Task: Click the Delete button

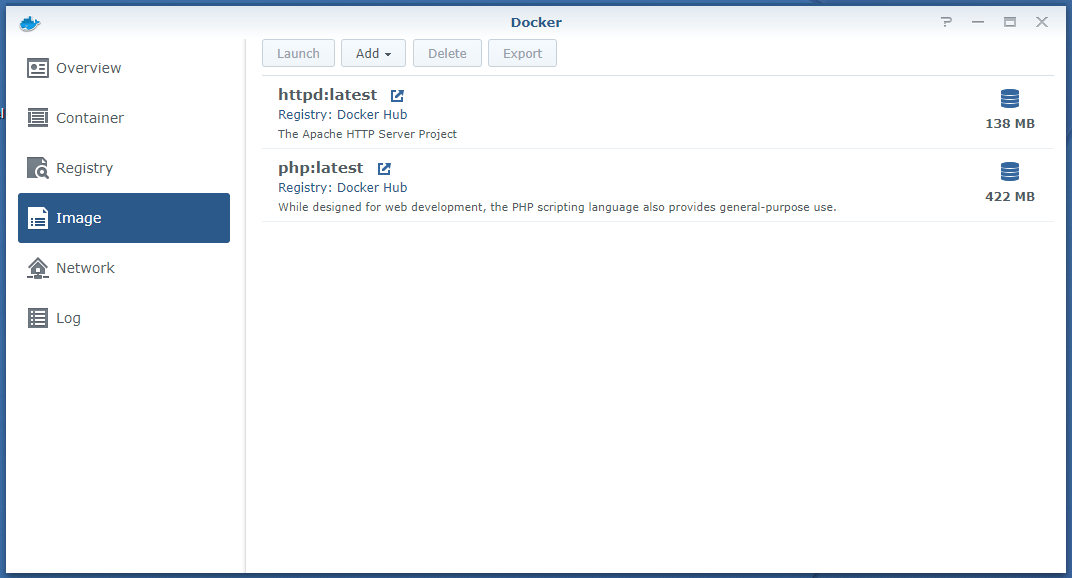Action: point(447,53)
